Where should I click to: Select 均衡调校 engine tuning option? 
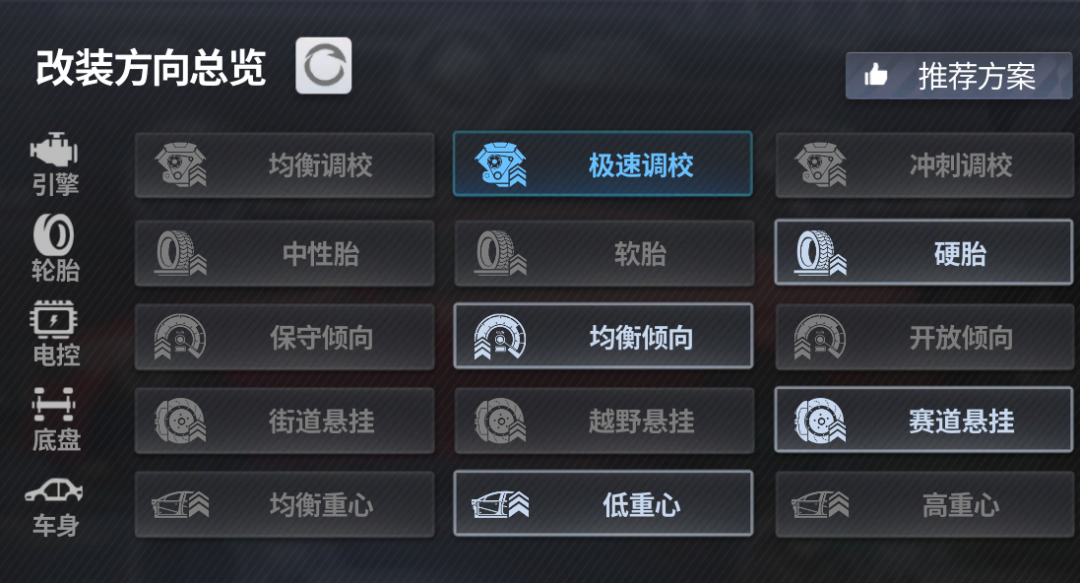[284, 165]
